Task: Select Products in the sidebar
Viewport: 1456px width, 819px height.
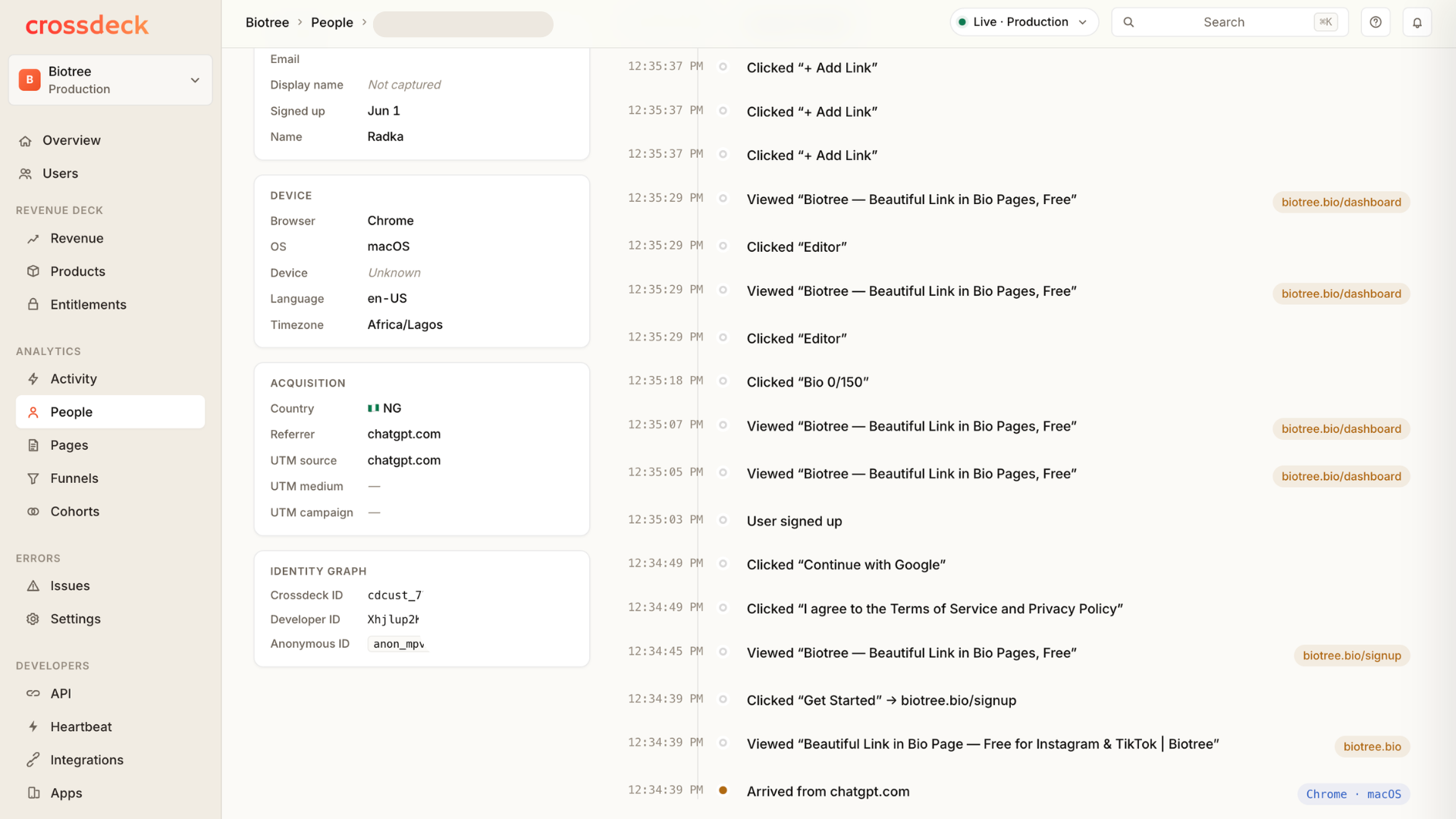Action: (111, 271)
